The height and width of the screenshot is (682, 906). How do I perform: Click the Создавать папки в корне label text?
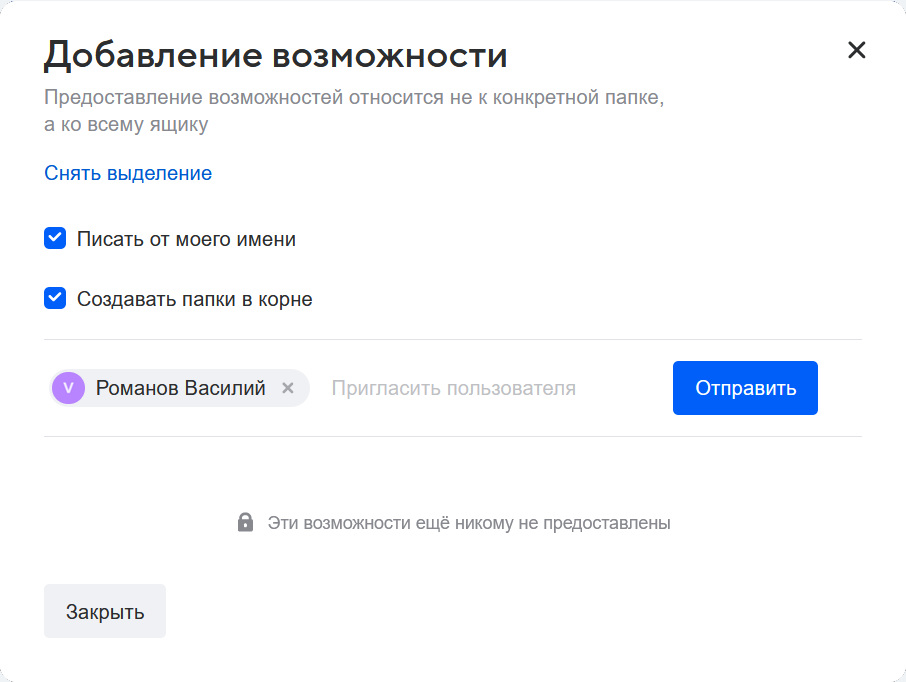point(194,299)
